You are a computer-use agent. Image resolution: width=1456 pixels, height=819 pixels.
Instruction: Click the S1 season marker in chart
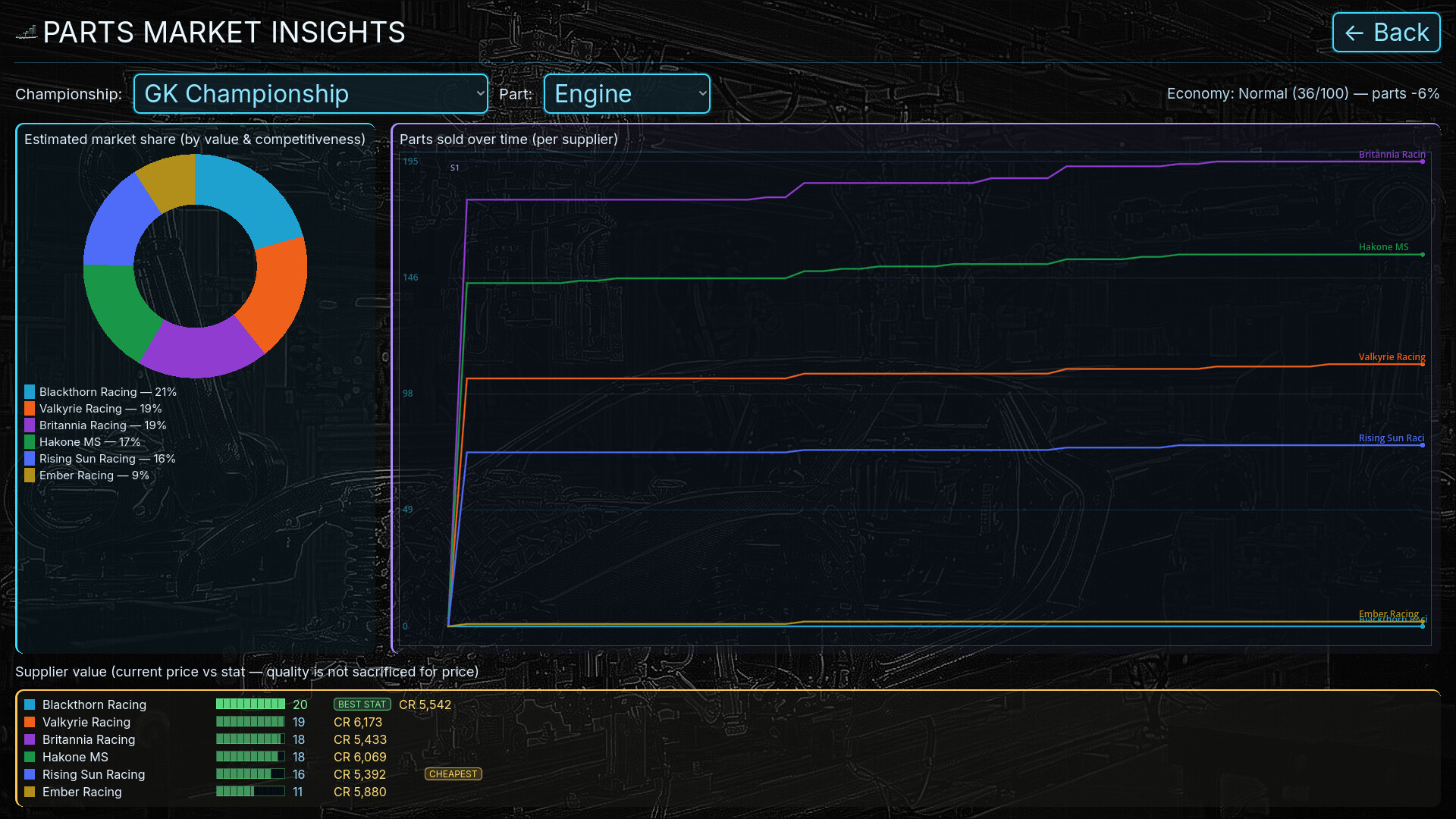click(x=455, y=168)
